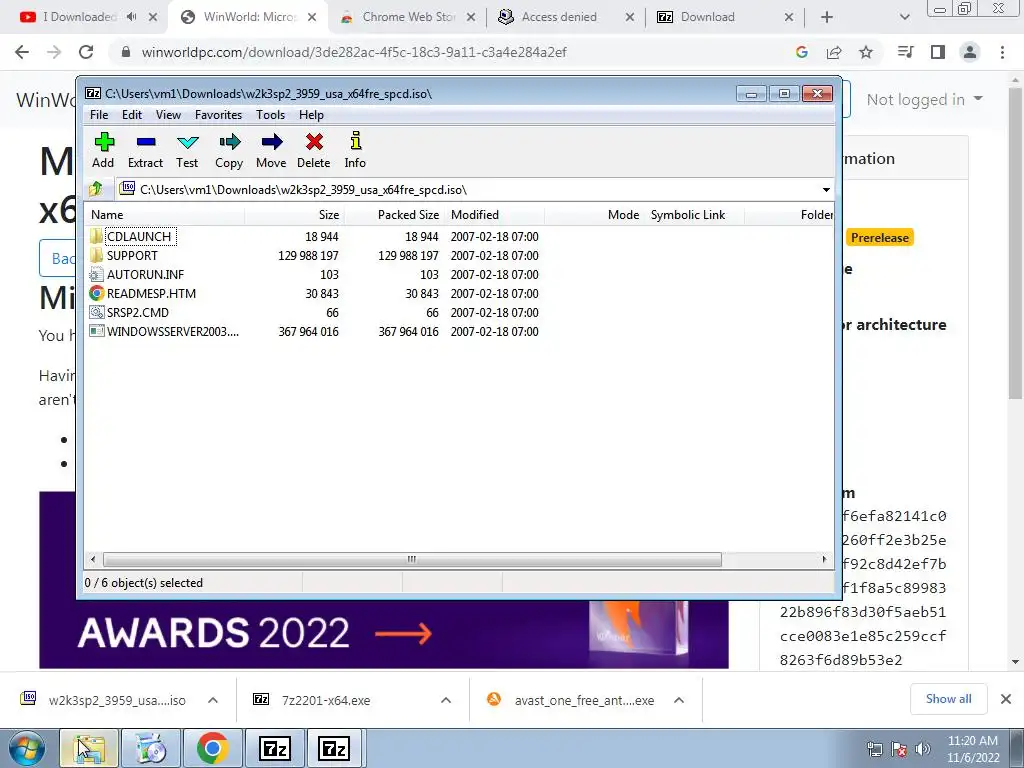Click the horizontal scrollbar right arrow
1024x768 pixels.
pyautogui.click(x=824, y=559)
